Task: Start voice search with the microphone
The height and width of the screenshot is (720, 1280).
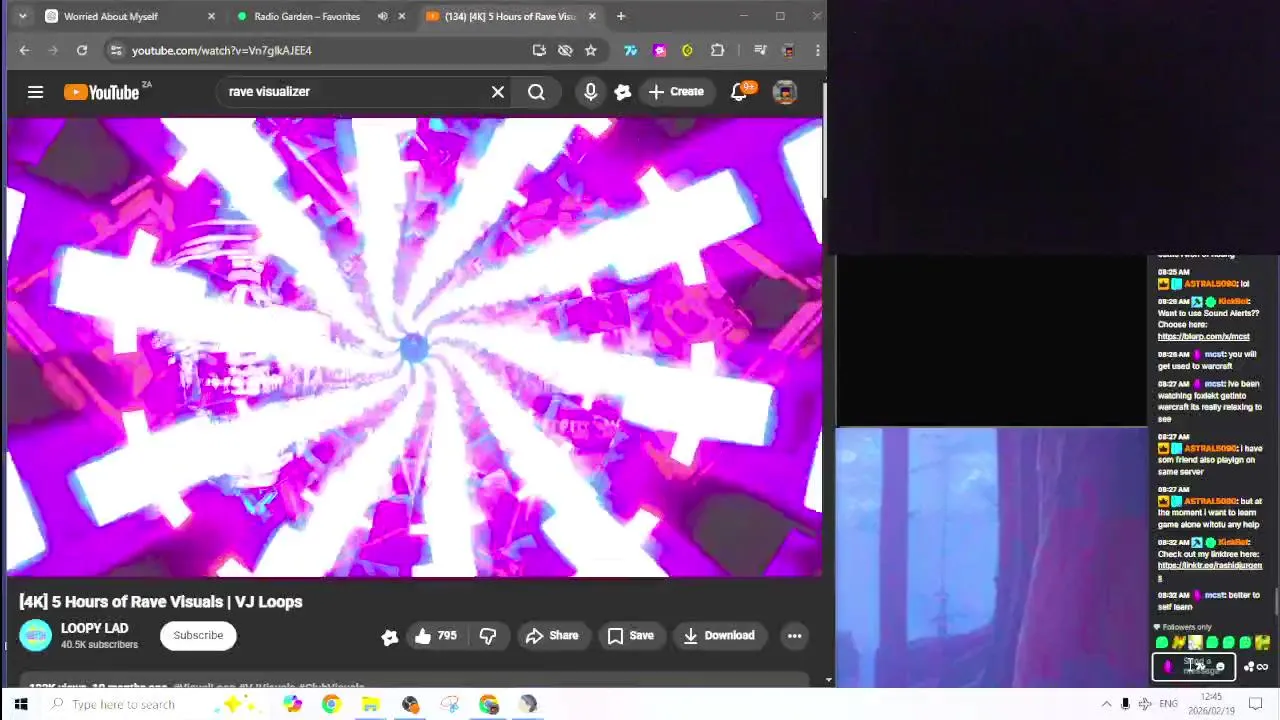Action: (x=590, y=92)
